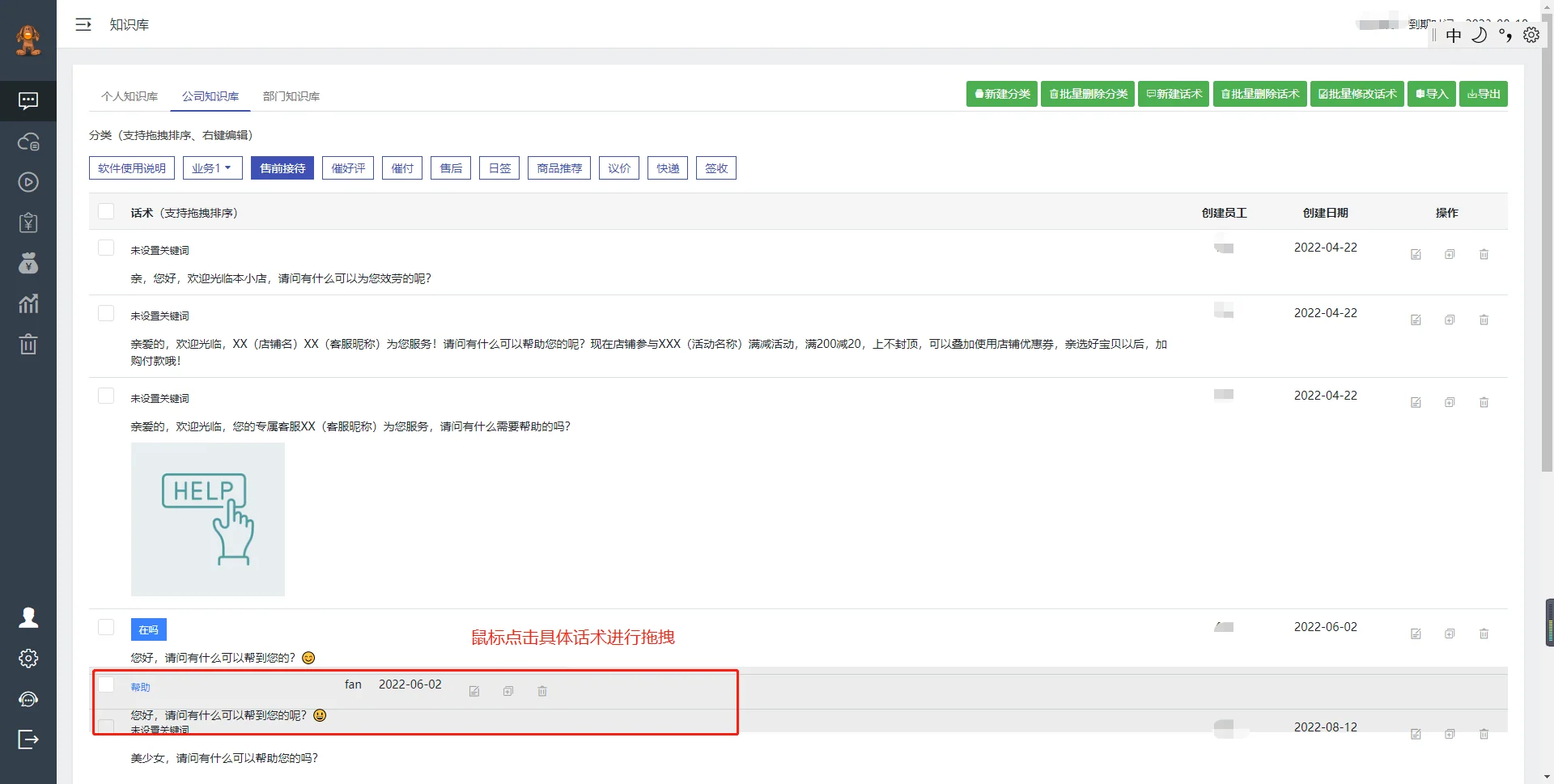Copy the script dated 2022-06-02

tap(1450, 634)
